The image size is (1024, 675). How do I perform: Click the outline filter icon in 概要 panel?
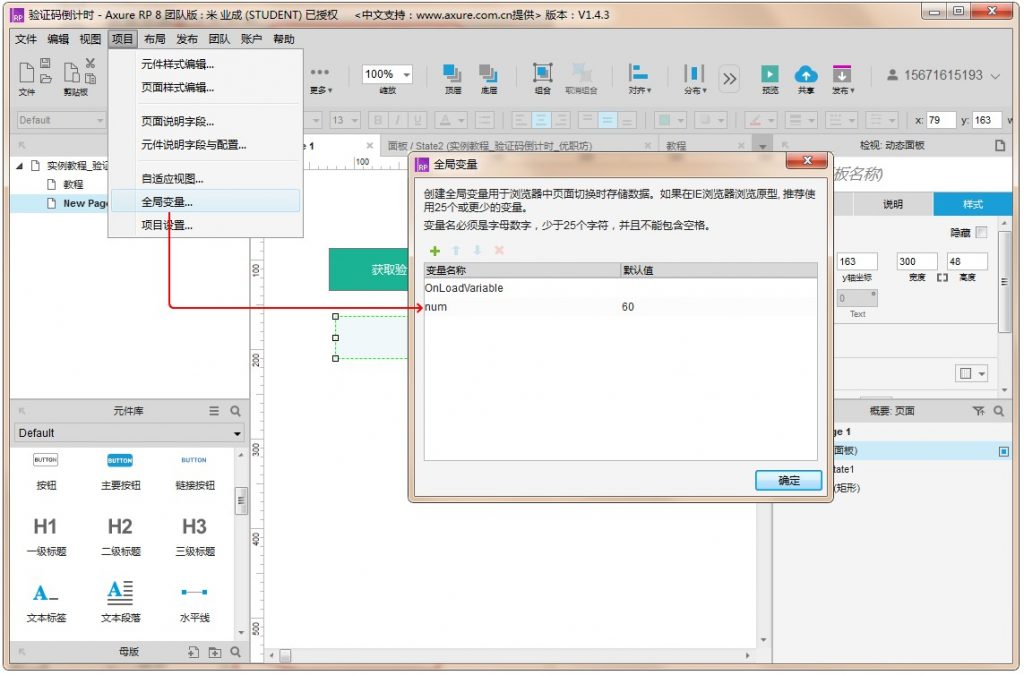[x=978, y=411]
